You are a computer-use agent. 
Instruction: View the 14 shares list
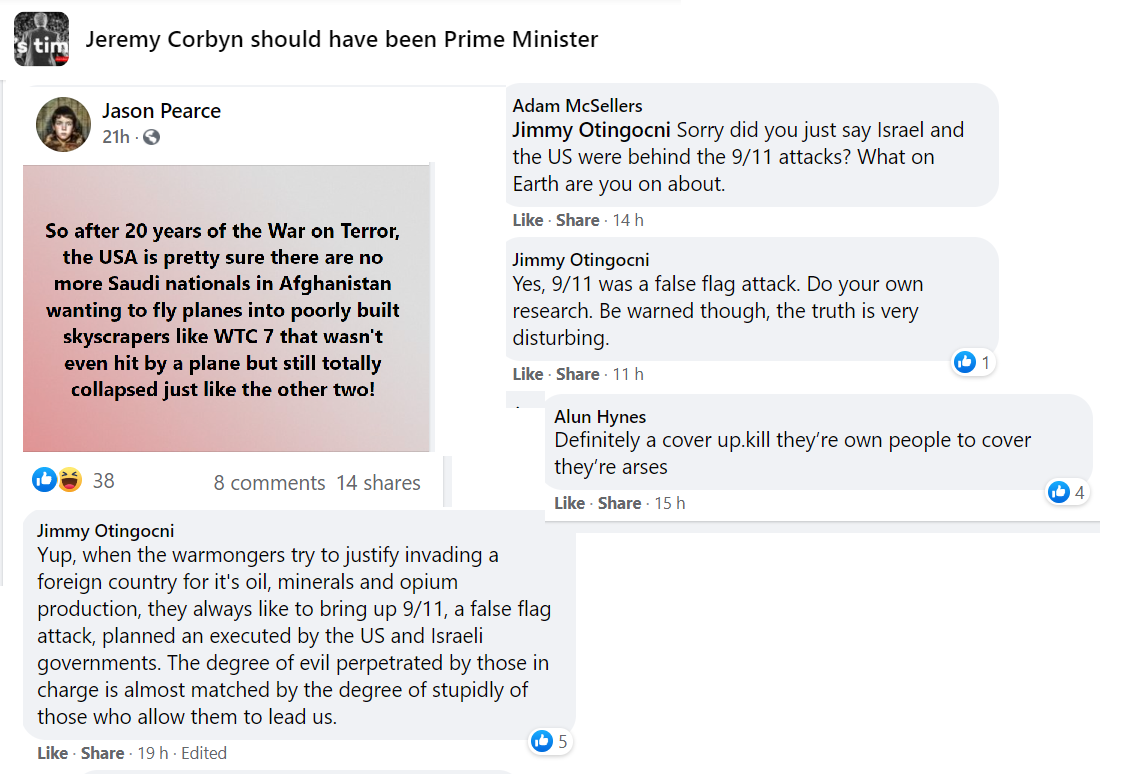[378, 483]
